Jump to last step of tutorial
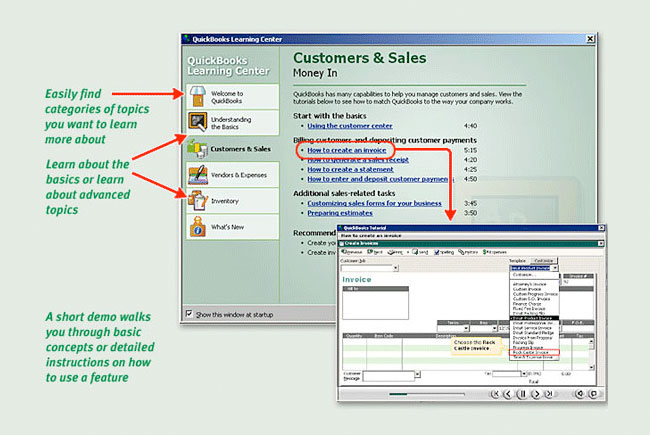The width and height of the screenshot is (650, 435). coord(549,394)
